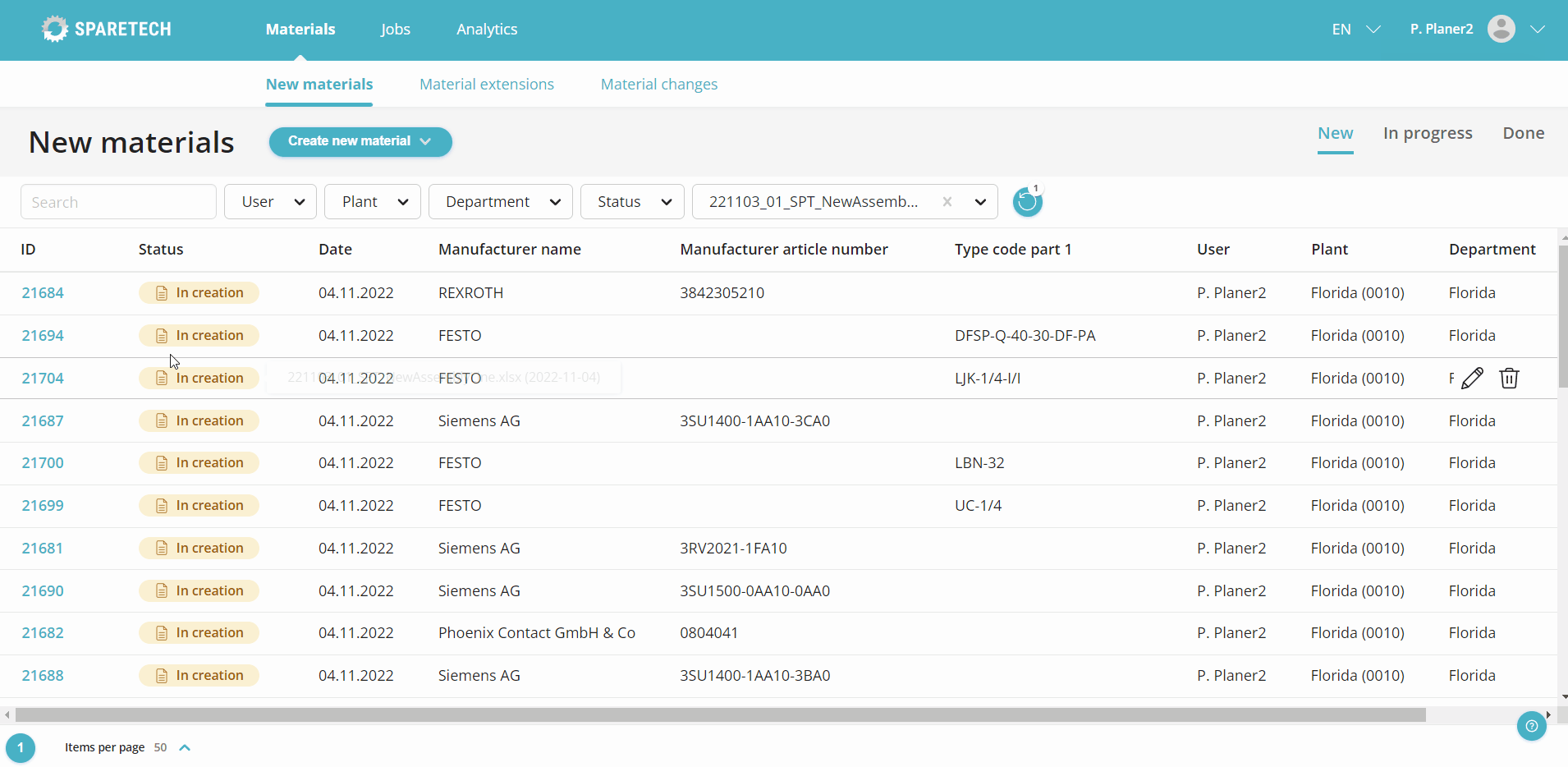This screenshot has width=1568, height=767.
Task: Click article number 3842305210
Action: tap(722, 293)
